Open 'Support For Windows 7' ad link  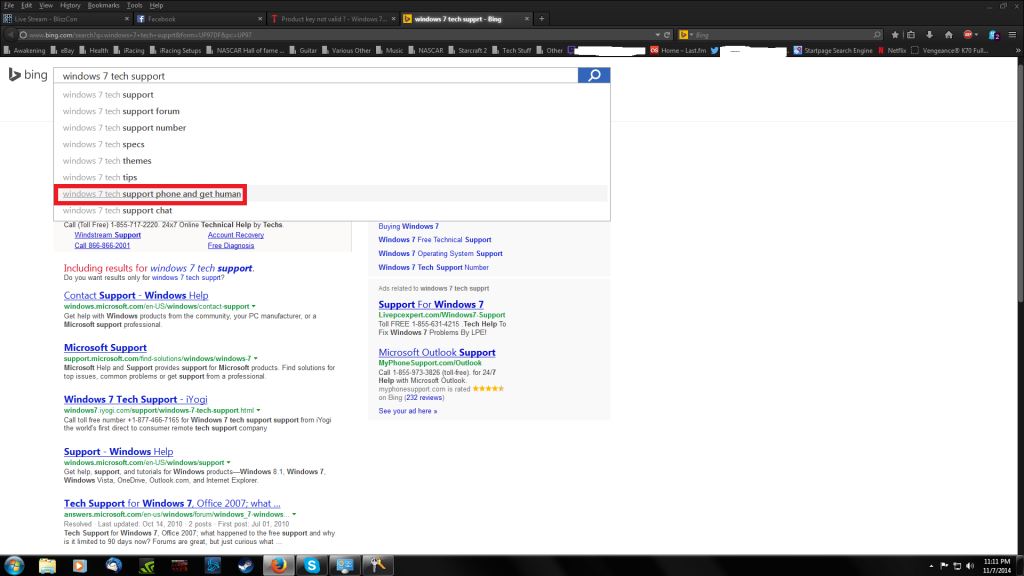[431, 304]
